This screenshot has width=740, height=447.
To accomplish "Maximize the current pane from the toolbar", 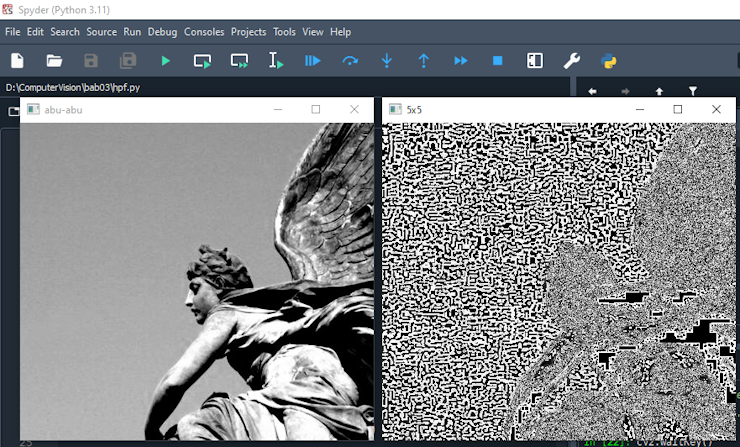I will [x=535, y=61].
